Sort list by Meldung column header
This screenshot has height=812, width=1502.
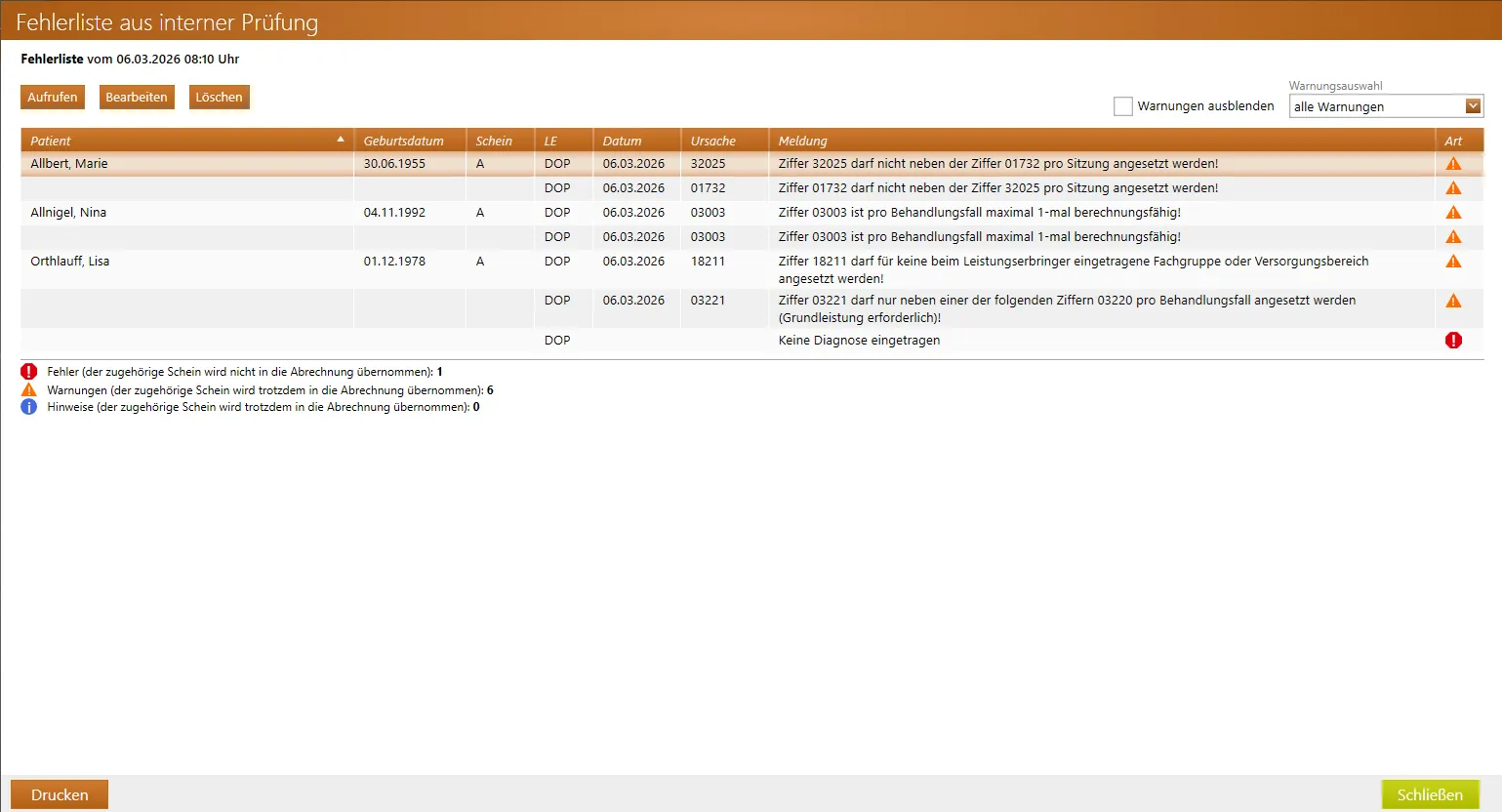tap(802, 141)
